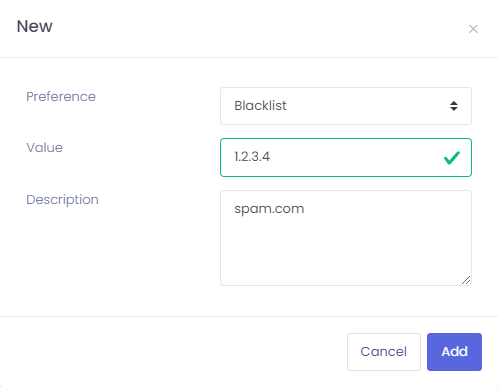498x387 pixels.
Task: Focus the Description text area
Action: (346, 238)
